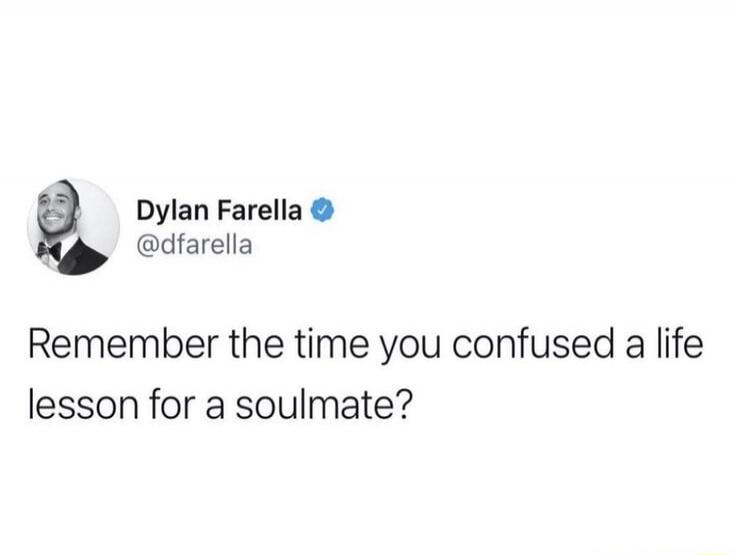
Task: Click the word "you" in the tweet
Action: pyautogui.click(x=411, y=349)
